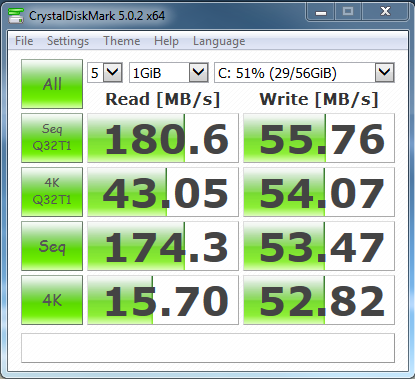Click the 4K Q32T1 write result 54.07
This screenshot has width=415, height=379.
click(319, 192)
